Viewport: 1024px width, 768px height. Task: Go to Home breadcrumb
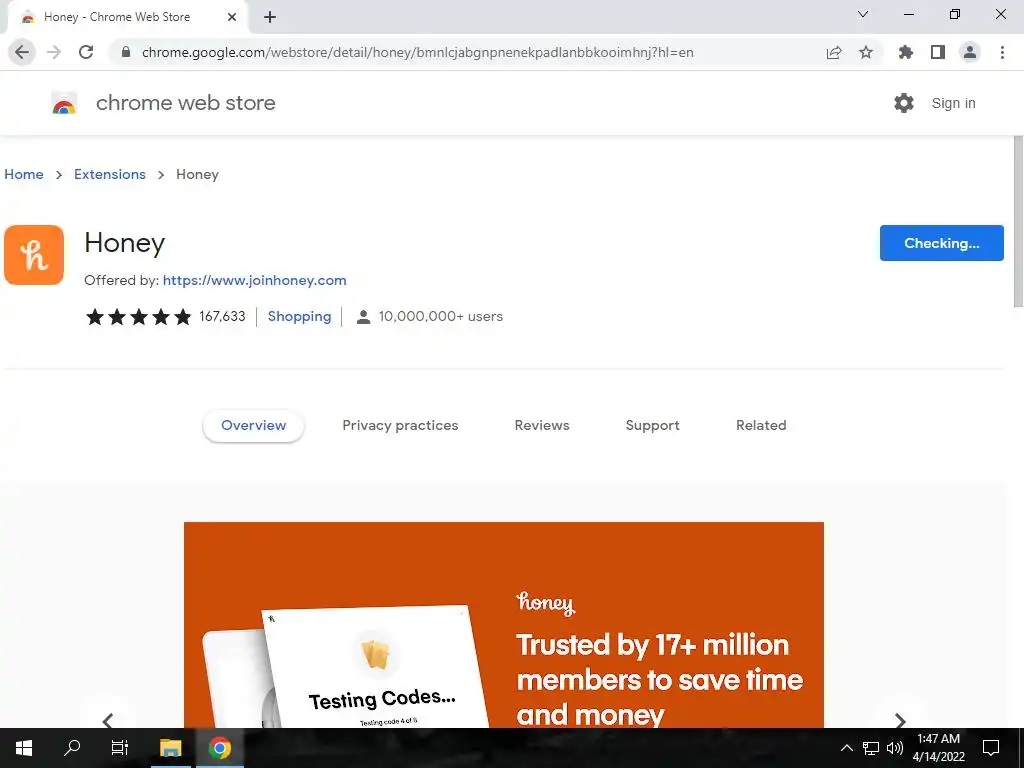(24, 174)
